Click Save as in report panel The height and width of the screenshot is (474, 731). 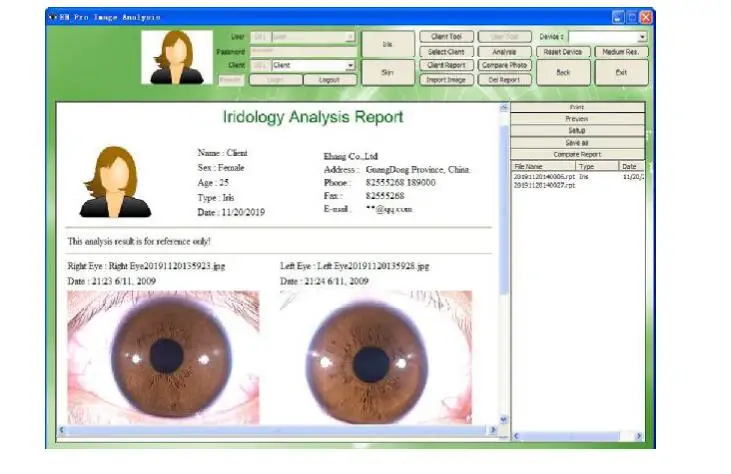pyautogui.click(x=576, y=142)
